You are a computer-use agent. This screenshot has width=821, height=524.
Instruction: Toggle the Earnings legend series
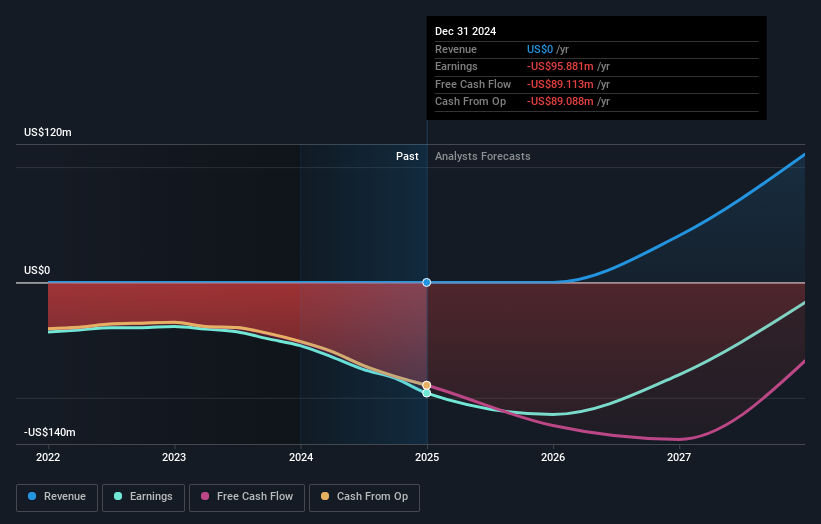point(143,497)
